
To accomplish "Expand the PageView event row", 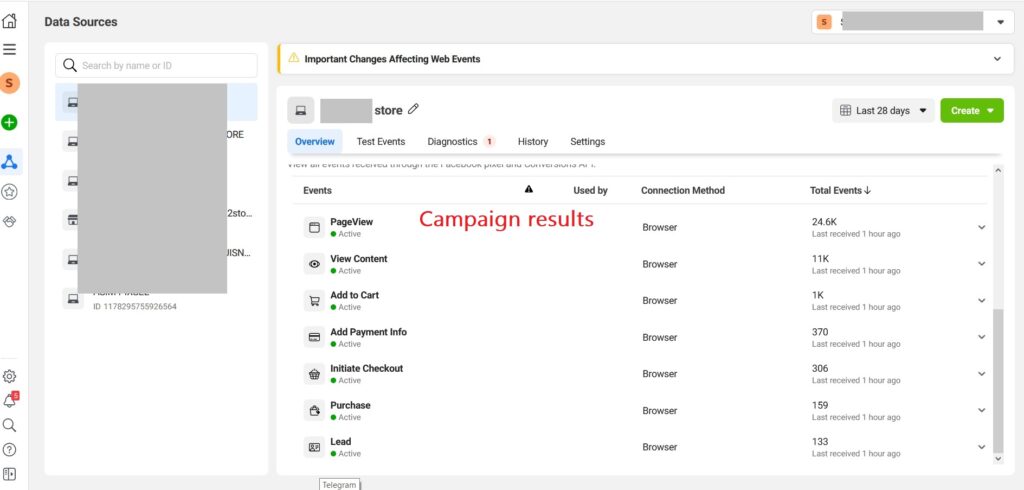I will click(x=980, y=227).
